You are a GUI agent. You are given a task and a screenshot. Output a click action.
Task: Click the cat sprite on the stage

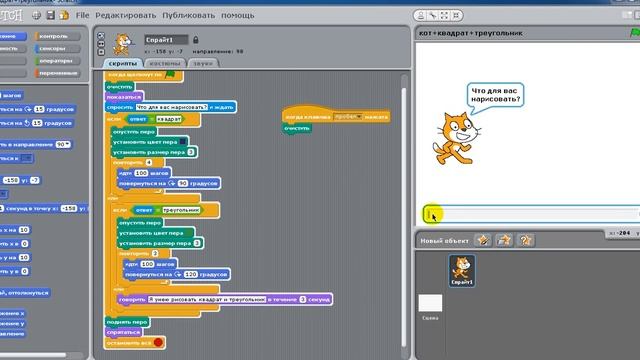[x=456, y=138]
